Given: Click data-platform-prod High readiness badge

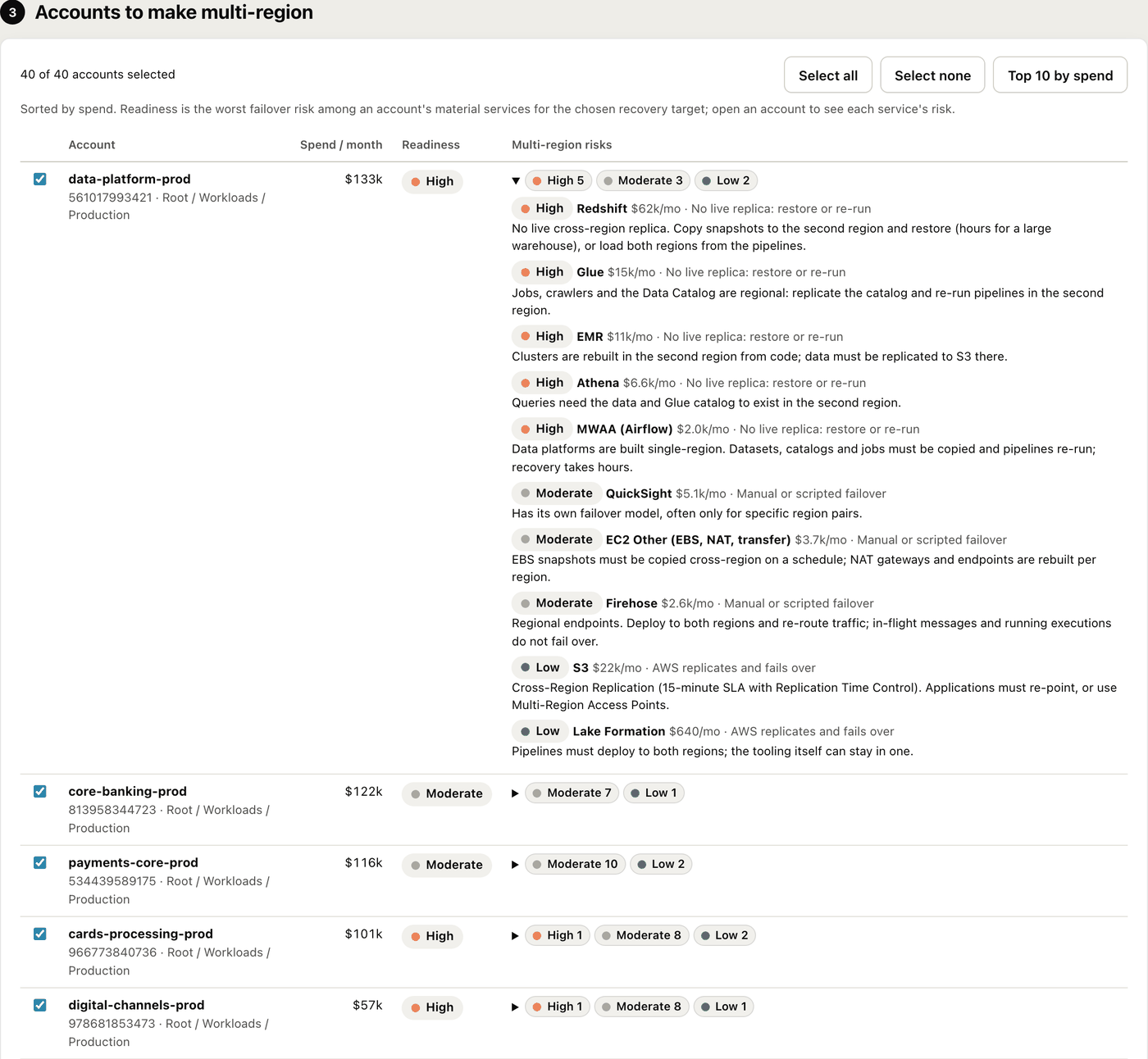Looking at the screenshot, I should pyautogui.click(x=432, y=181).
